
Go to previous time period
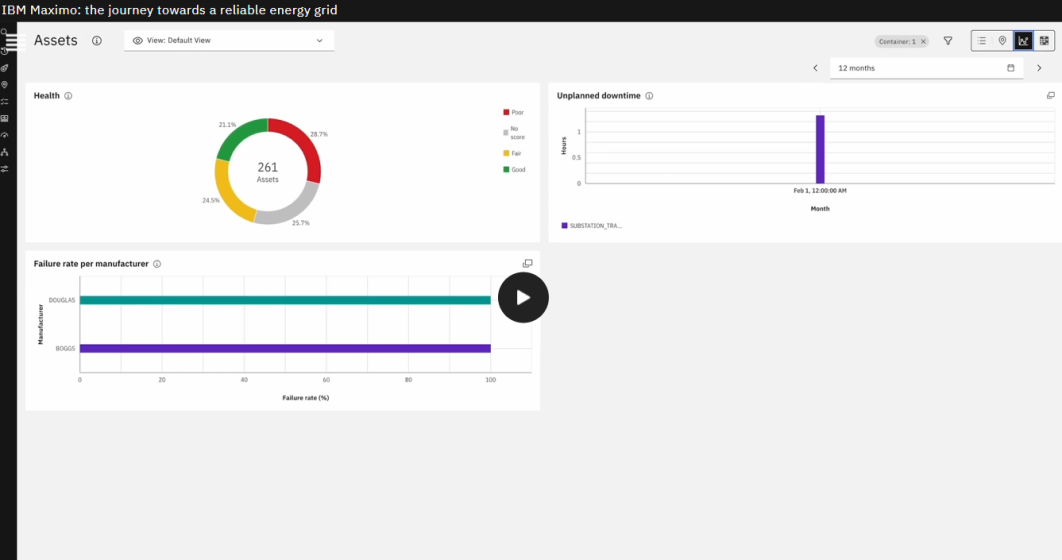point(815,68)
